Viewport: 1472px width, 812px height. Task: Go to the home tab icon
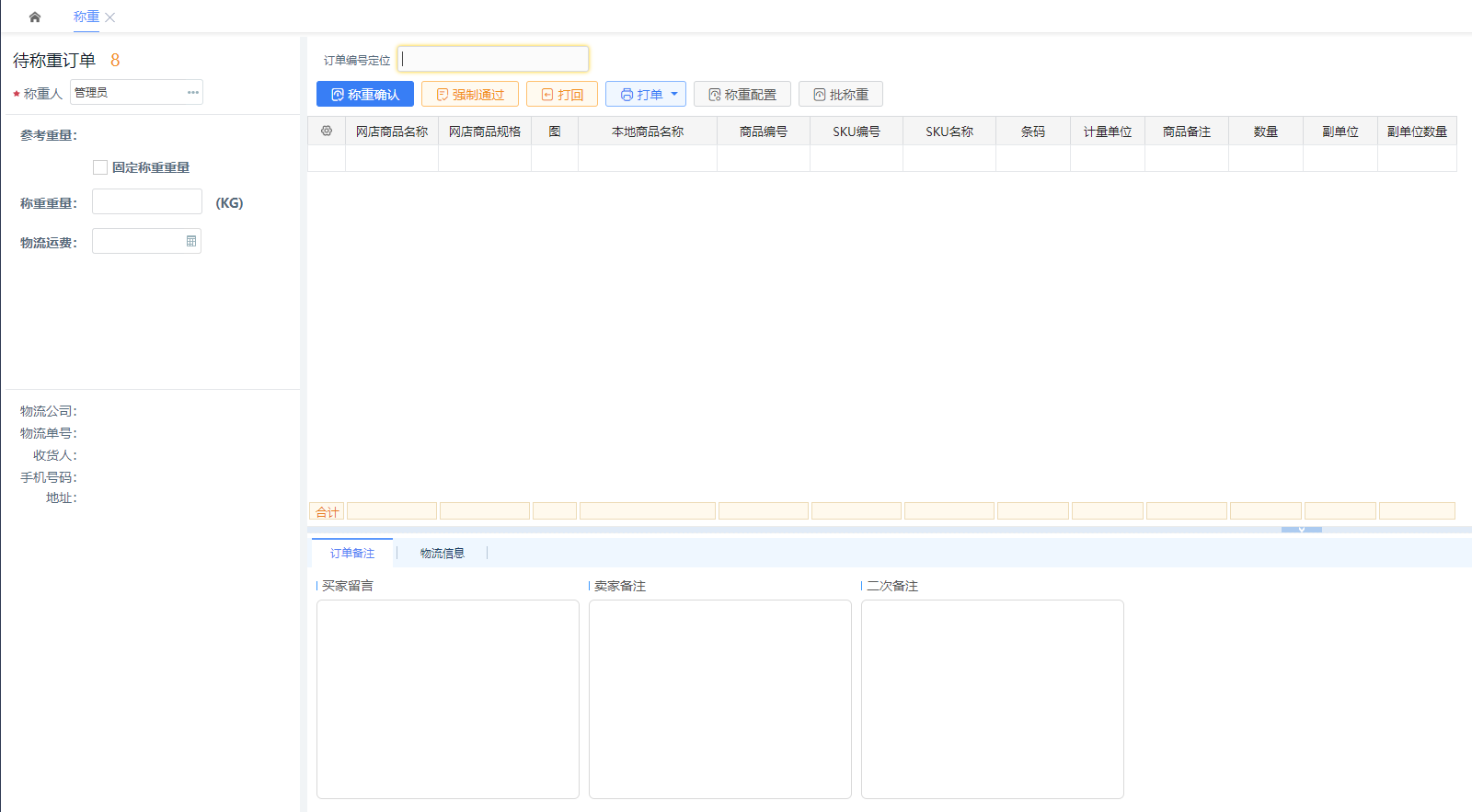[35, 17]
